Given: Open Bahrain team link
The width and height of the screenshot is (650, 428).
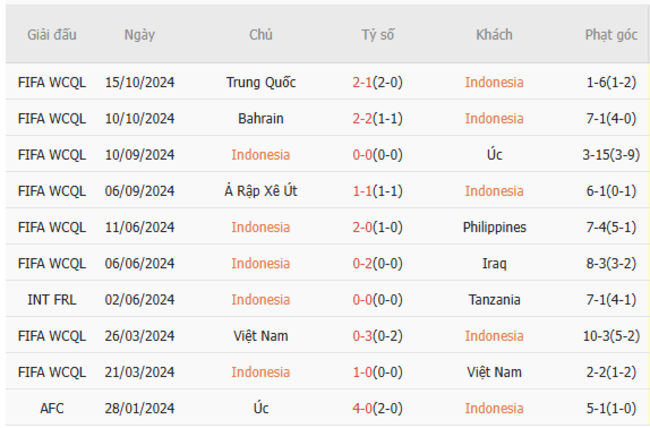Looking at the screenshot, I should pyautogui.click(x=261, y=119).
